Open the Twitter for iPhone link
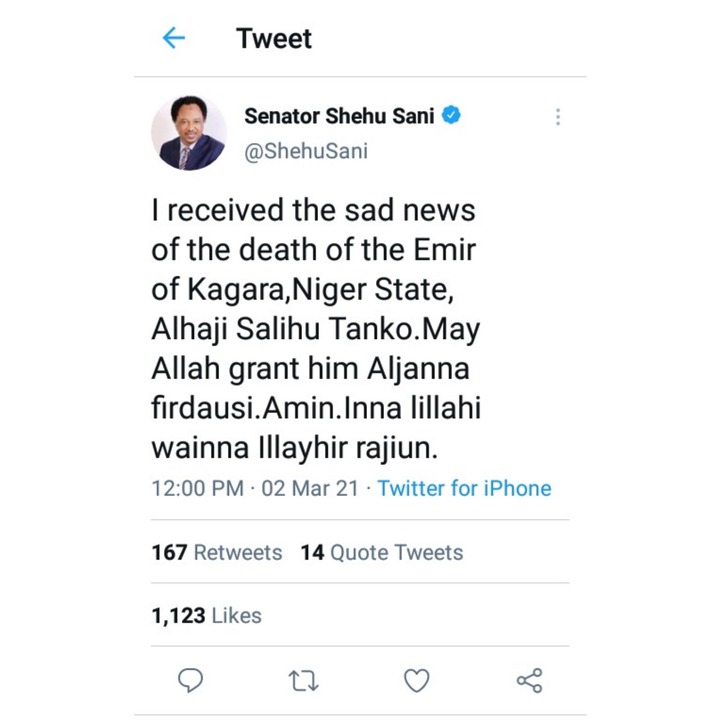The image size is (720, 720). 464,488
